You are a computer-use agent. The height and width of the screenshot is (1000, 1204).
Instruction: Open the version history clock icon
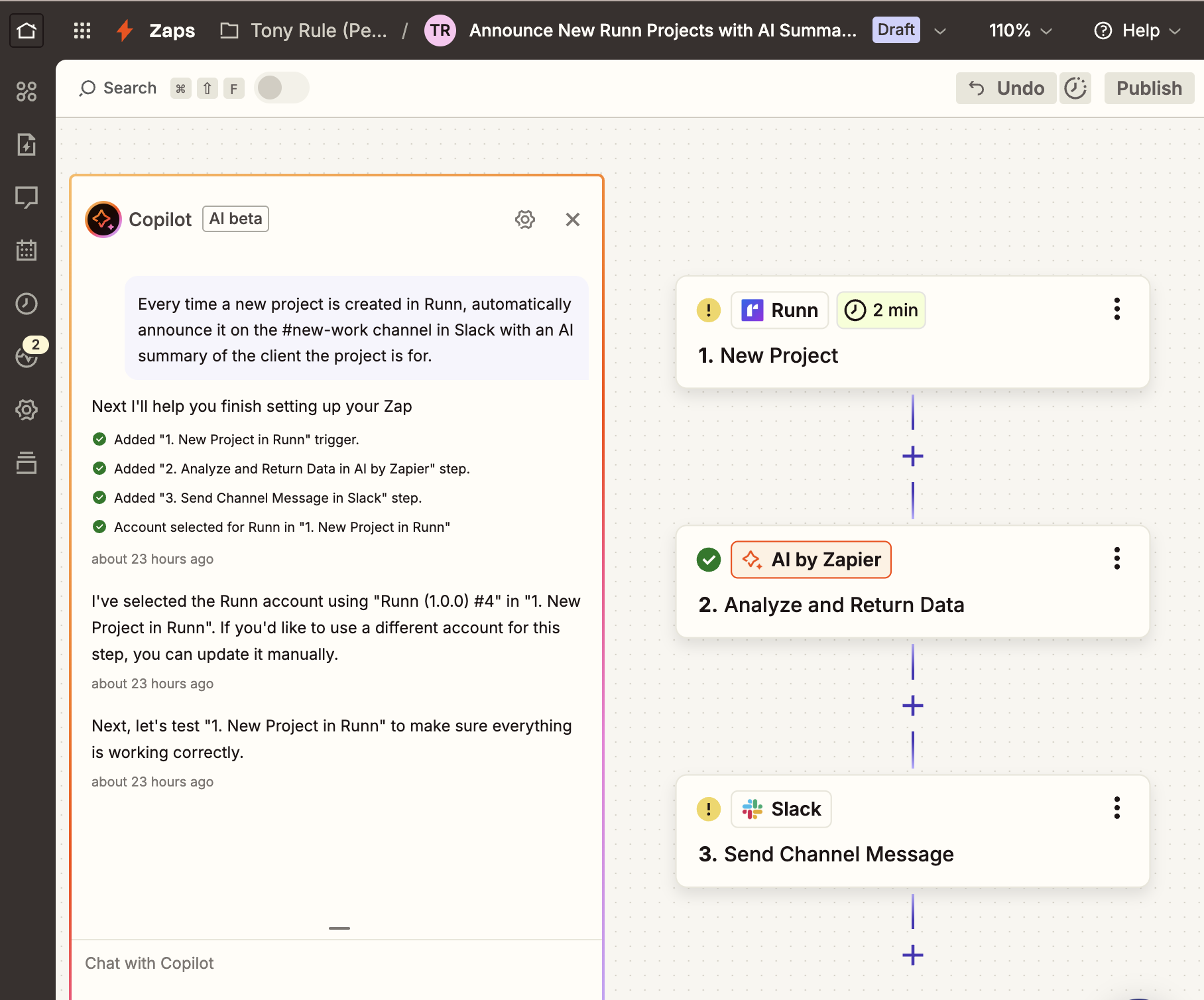[x=1075, y=88]
